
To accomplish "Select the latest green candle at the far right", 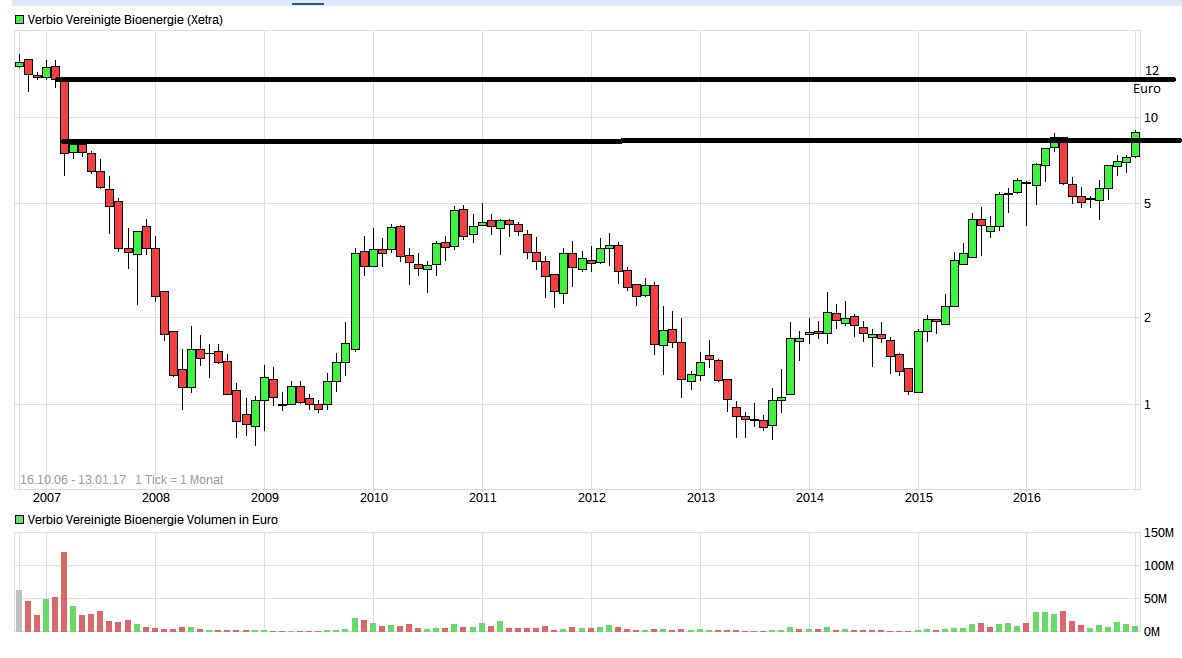I will (x=1135, y=144).
